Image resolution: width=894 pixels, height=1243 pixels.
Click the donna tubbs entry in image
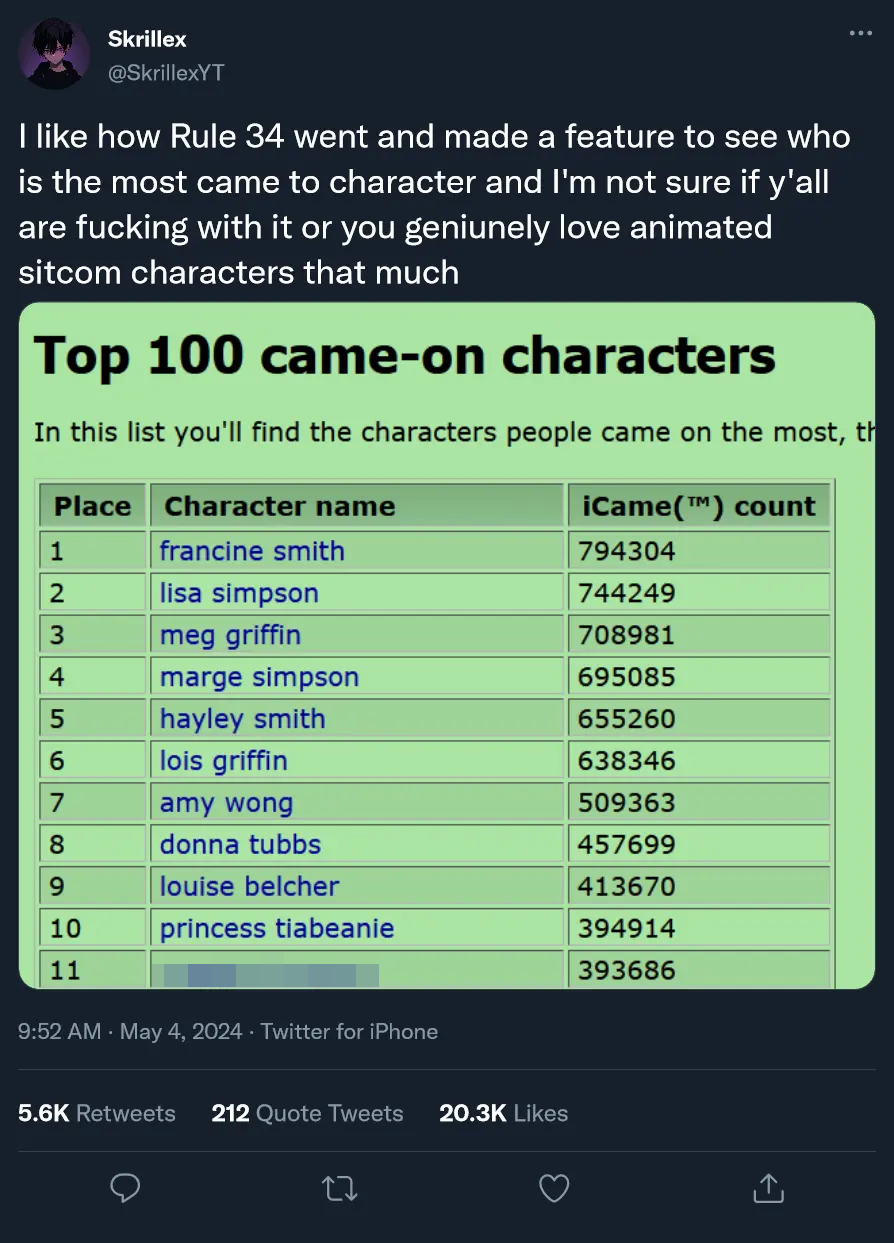[x=240, y=845]
